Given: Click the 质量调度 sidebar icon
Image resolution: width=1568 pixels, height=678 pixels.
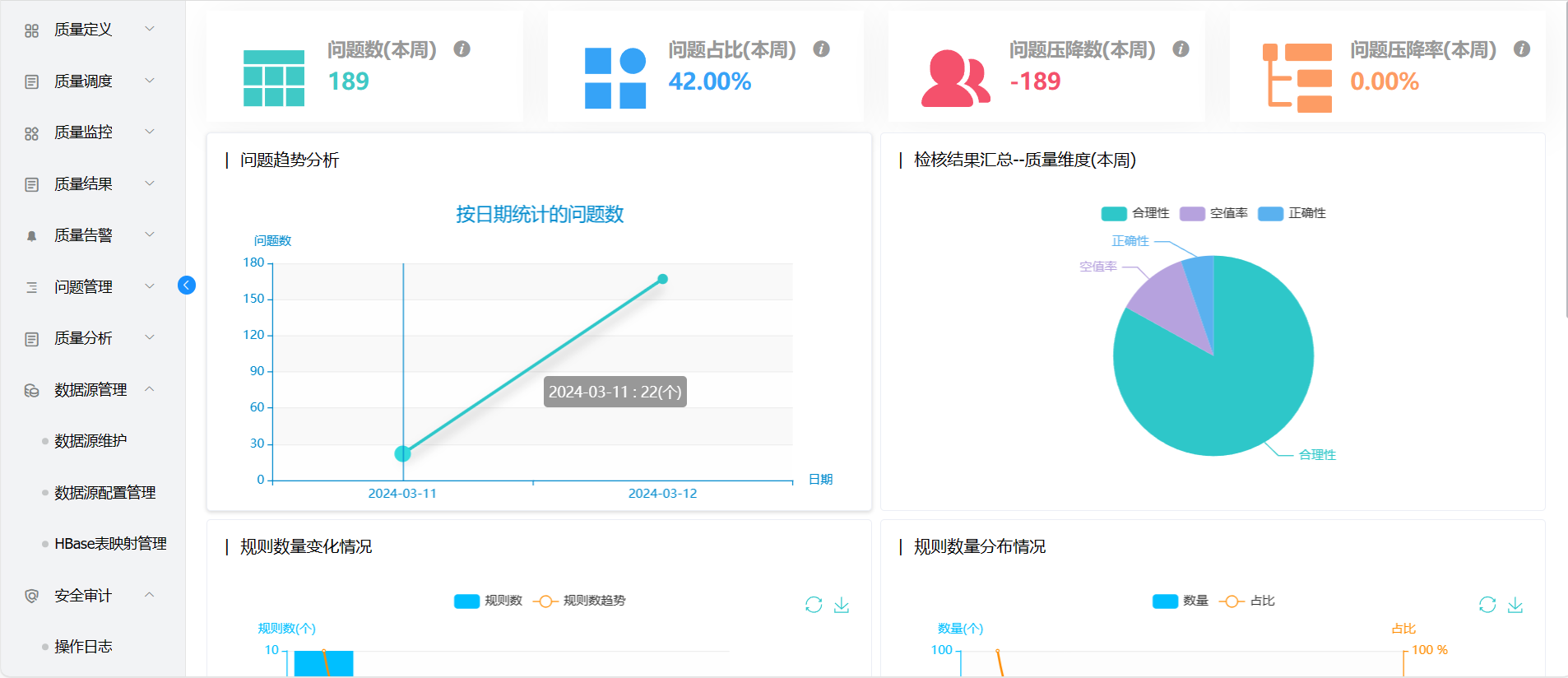Looking at the screenshot, I should point(31,81).
